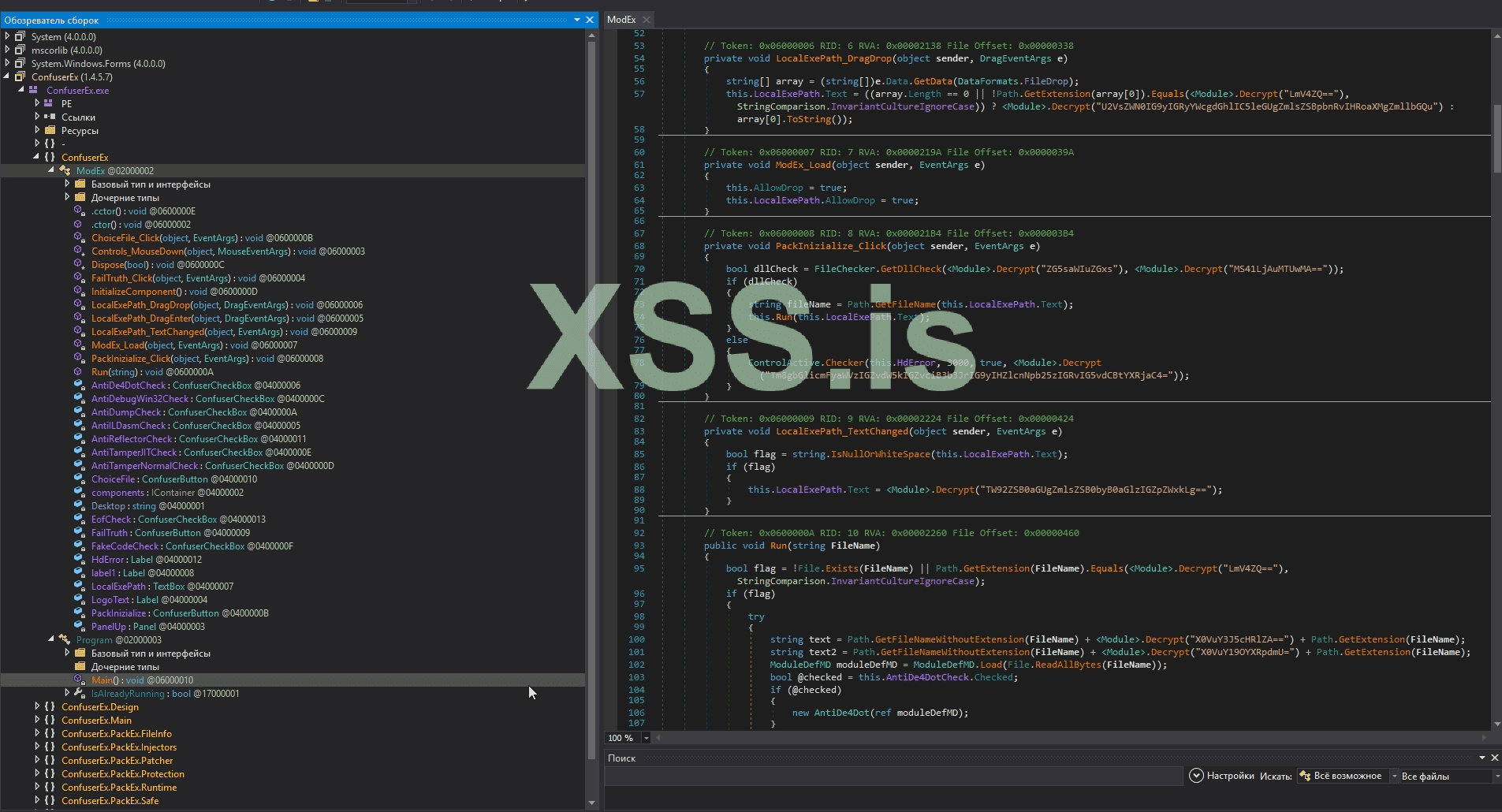Expand the ConfuserEx.Main namespace
Image resolution: width=1502 pixels, height=812 pixels.
37,720
